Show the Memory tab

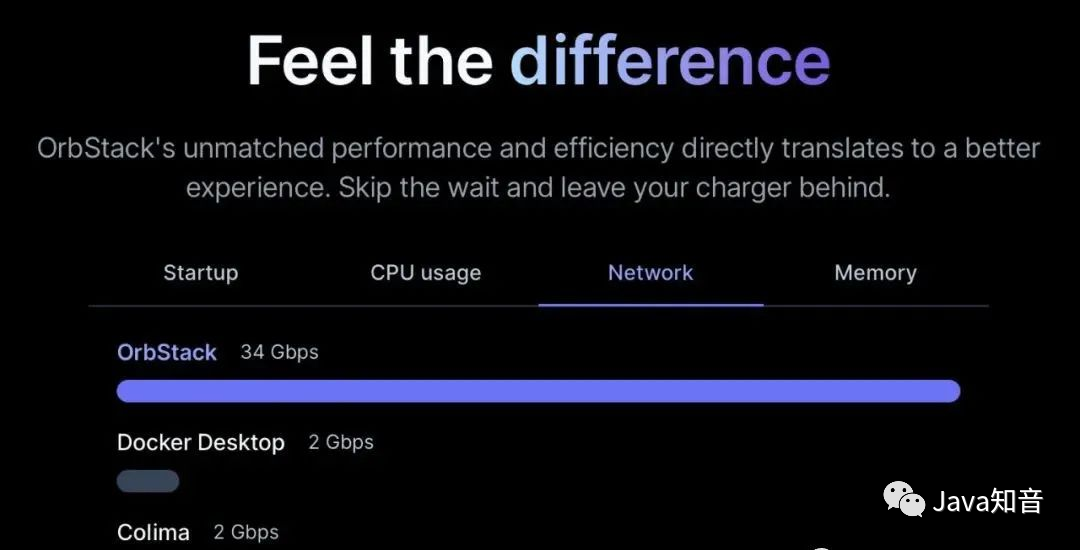click(875, 273)
